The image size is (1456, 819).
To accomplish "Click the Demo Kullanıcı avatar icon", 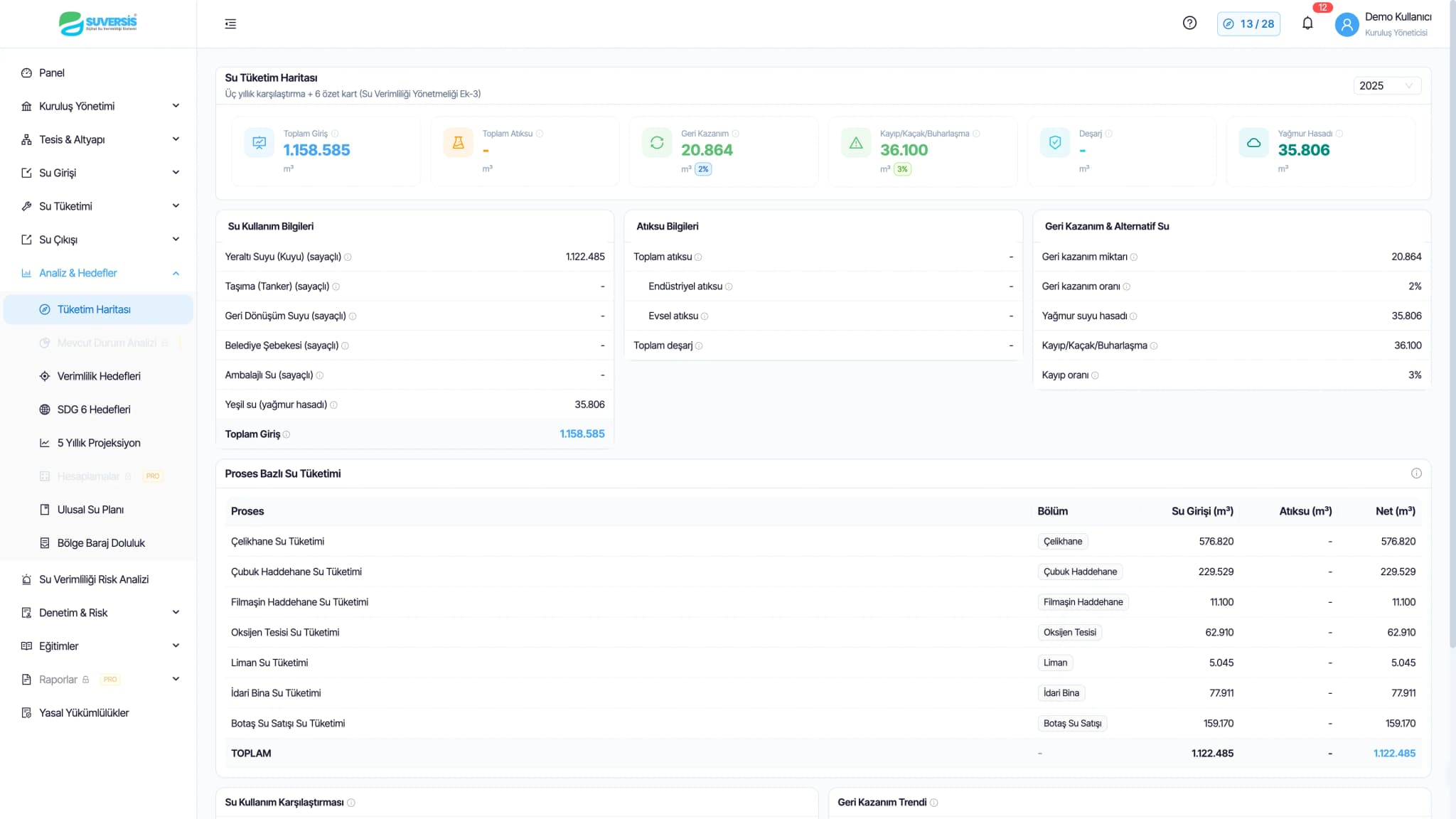I will point(1347,24).
